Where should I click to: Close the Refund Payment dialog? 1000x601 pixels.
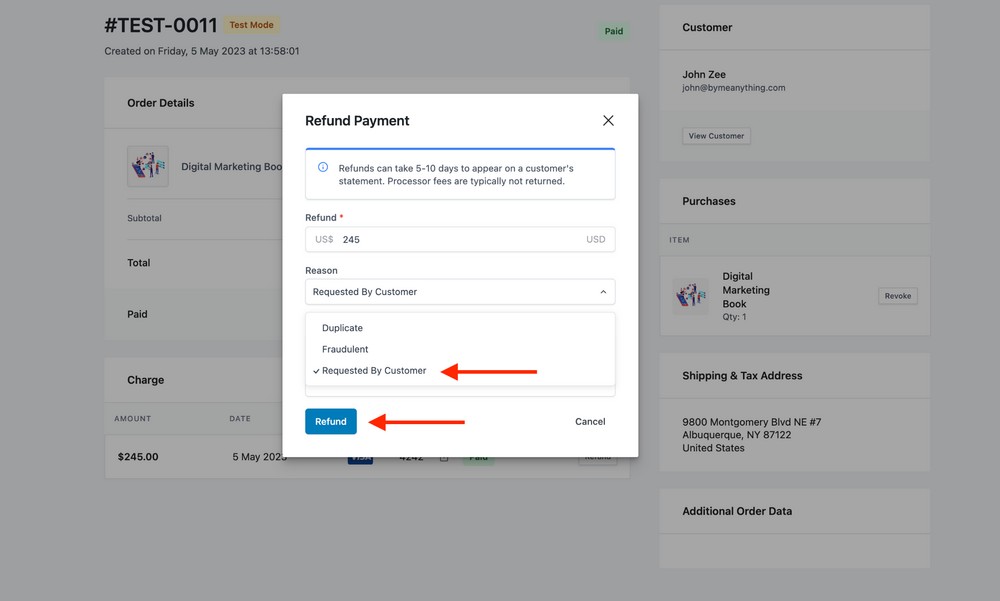tap(607, 119)
